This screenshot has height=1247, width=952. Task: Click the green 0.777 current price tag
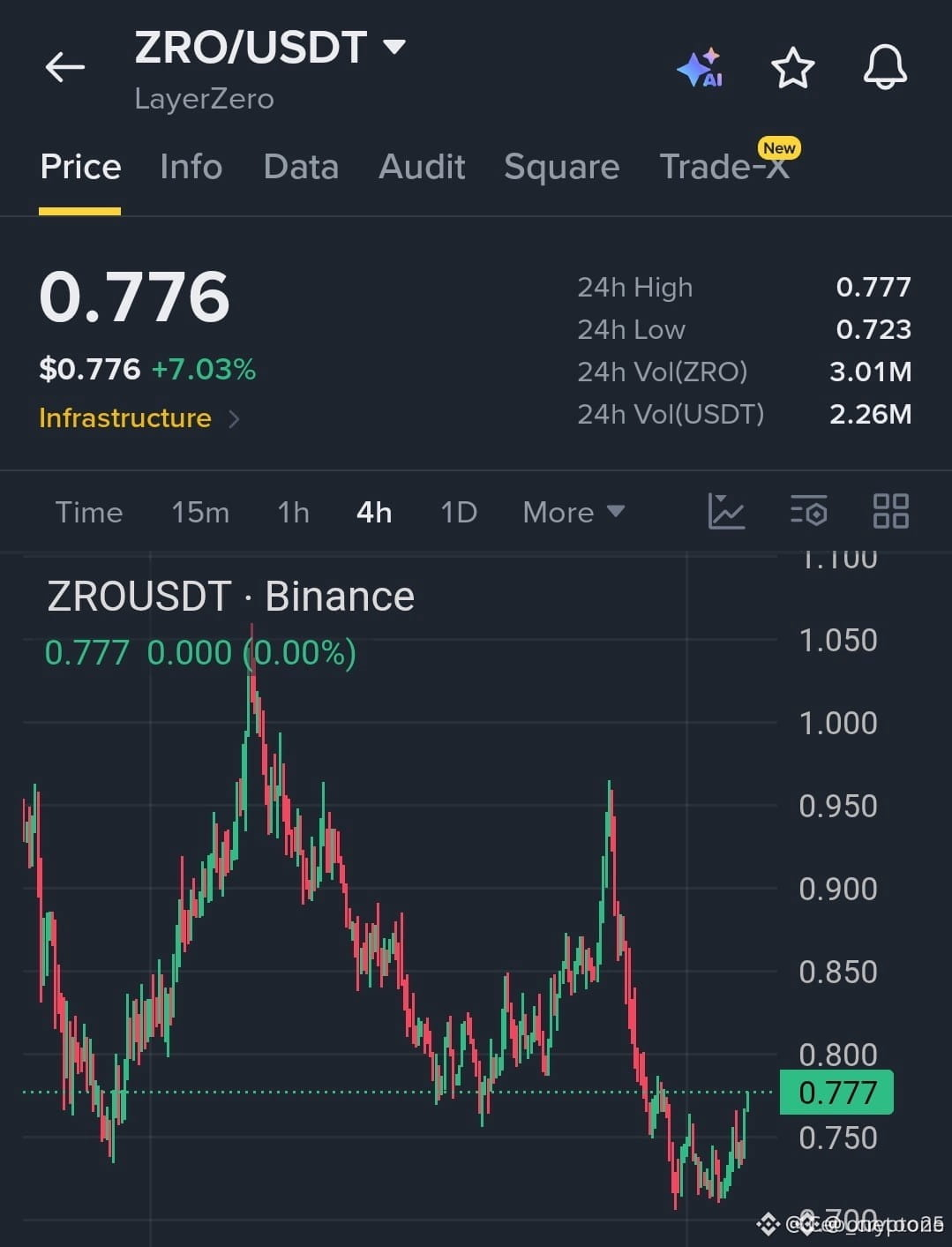(837, 1093)
